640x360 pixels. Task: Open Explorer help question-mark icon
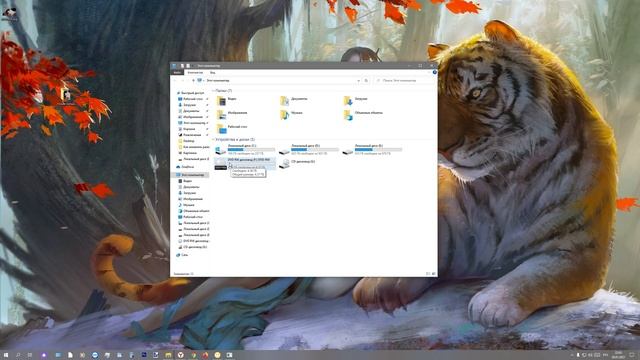click(435, 72)
